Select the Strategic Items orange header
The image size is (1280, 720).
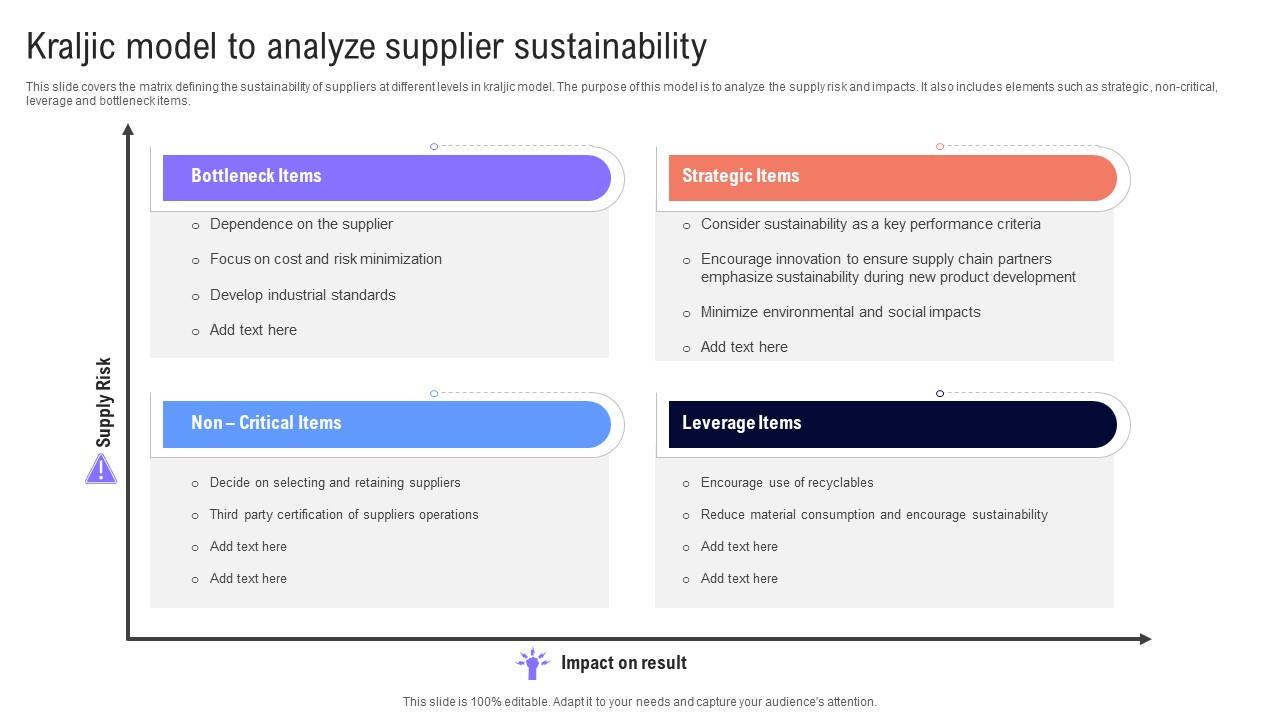(x=892, y=177)
